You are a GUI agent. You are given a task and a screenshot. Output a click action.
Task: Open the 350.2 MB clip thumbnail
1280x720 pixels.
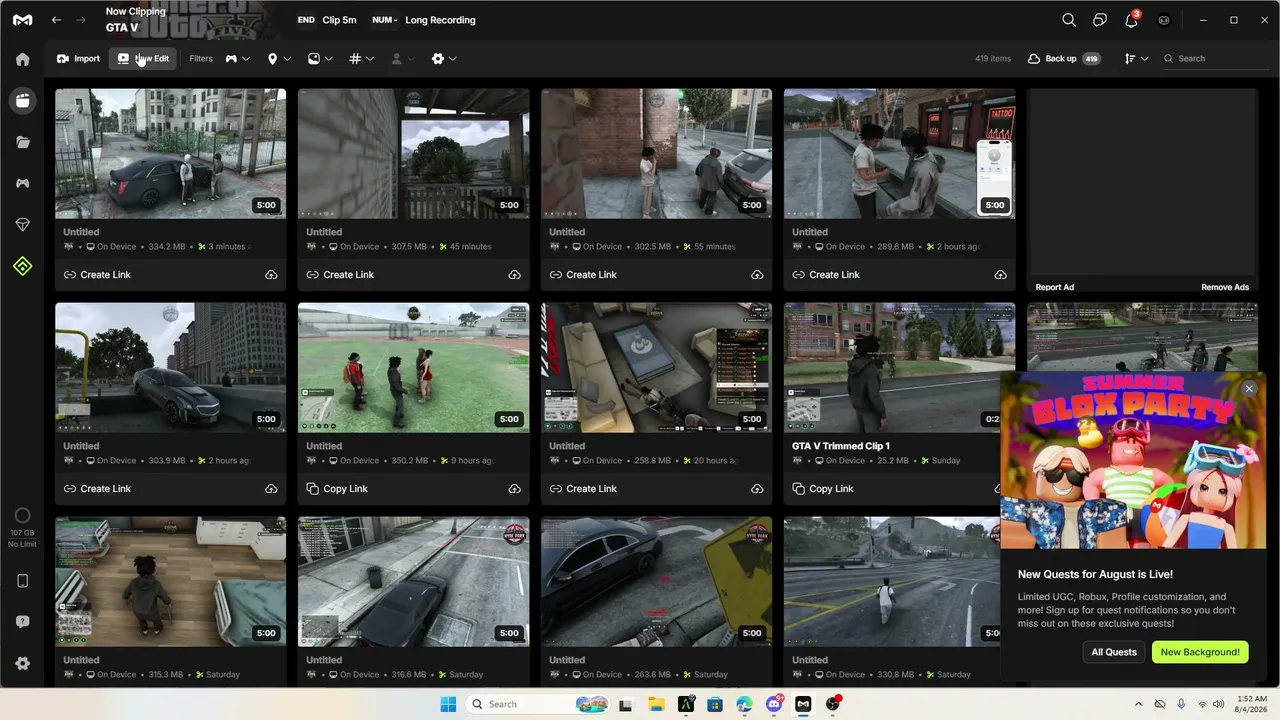pos(414,368)
